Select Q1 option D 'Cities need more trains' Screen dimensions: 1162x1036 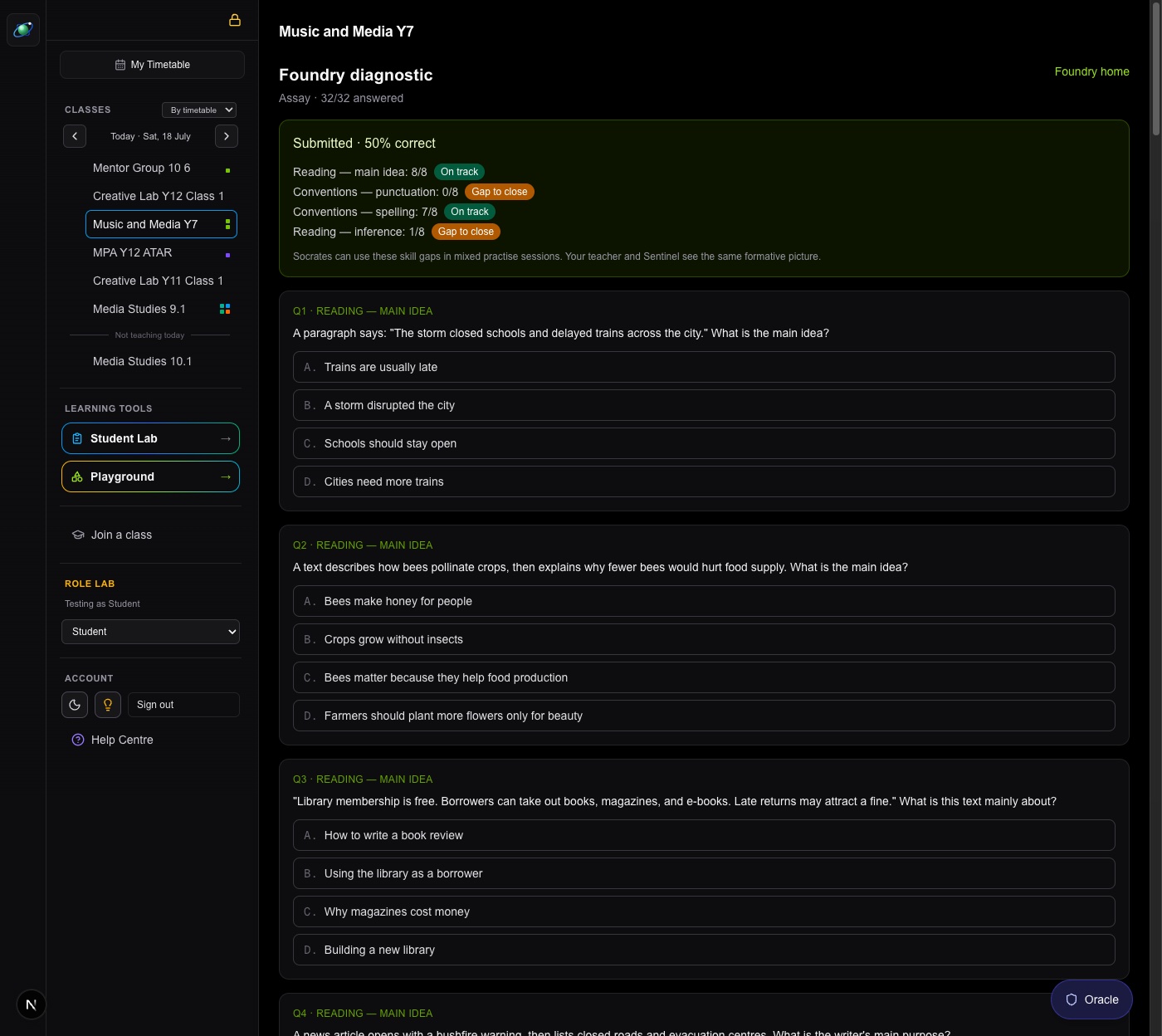[704, 481]
